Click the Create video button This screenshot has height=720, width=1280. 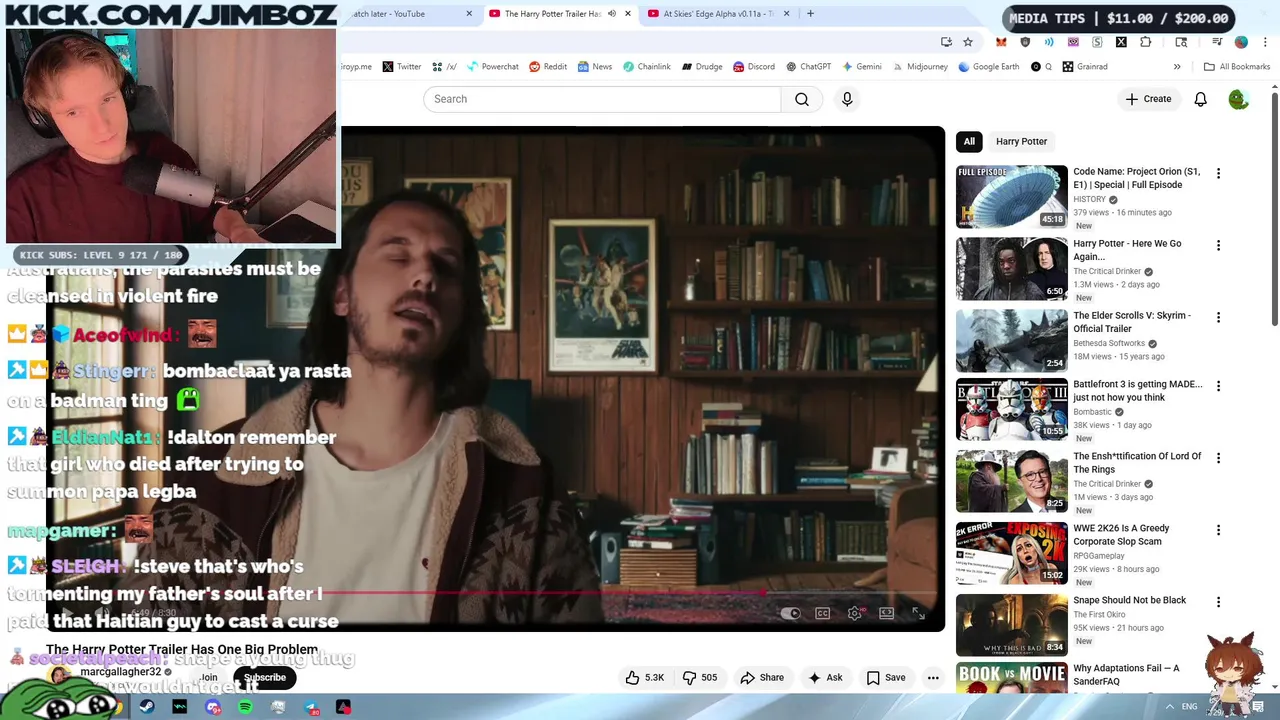(x=1148, y=99)
